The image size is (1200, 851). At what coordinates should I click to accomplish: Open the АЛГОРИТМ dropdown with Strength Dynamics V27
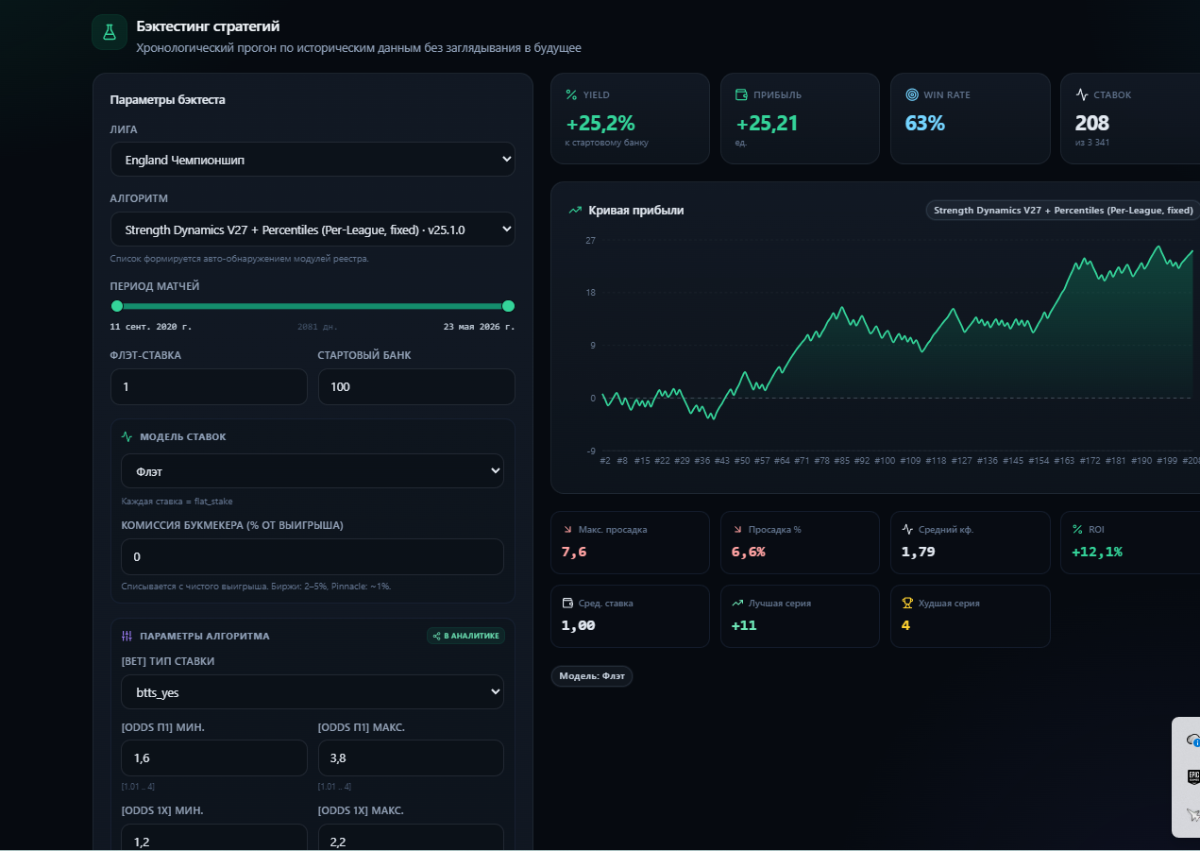coord(313,229)
